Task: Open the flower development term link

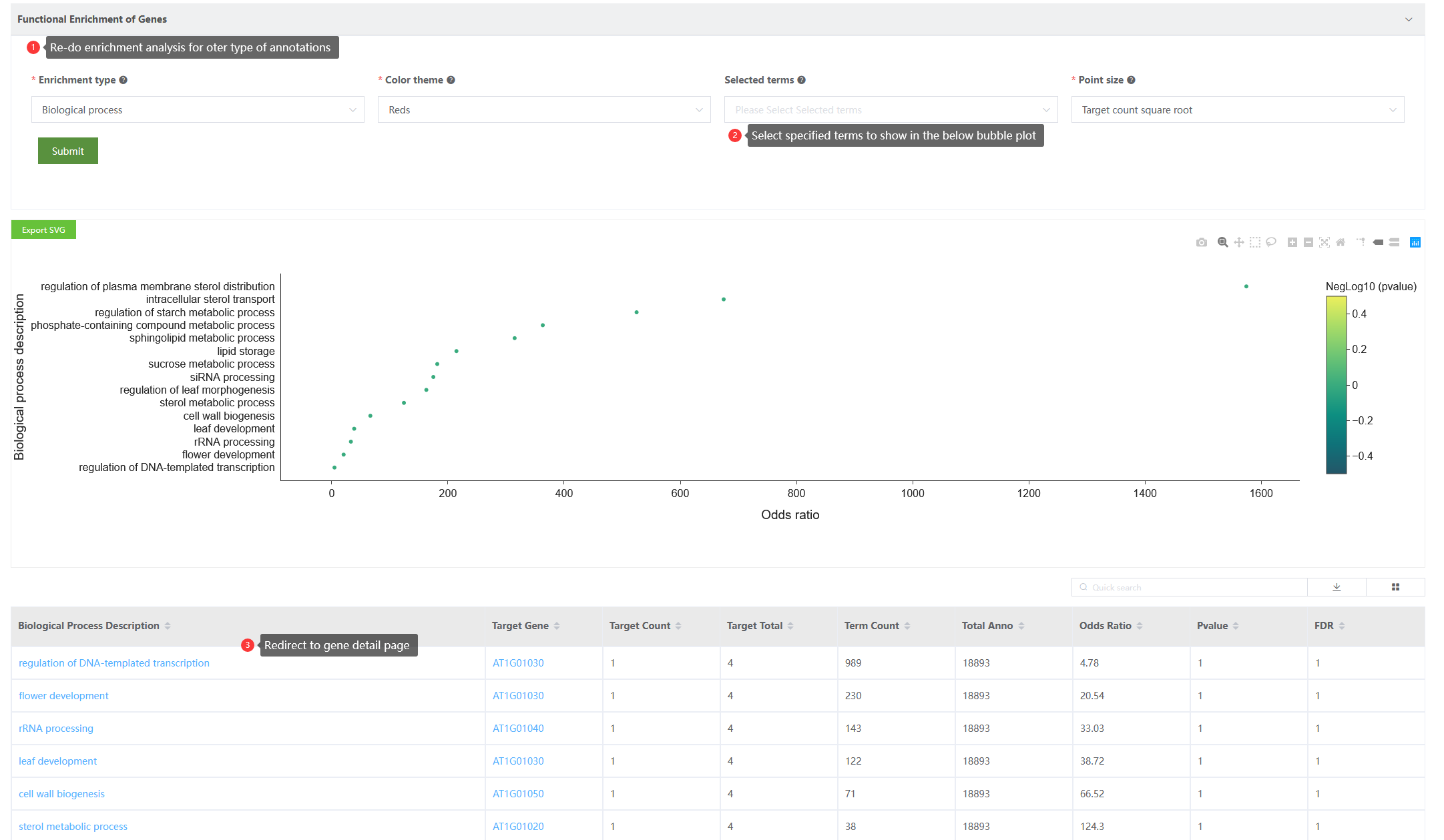Action: click(63, 696)
